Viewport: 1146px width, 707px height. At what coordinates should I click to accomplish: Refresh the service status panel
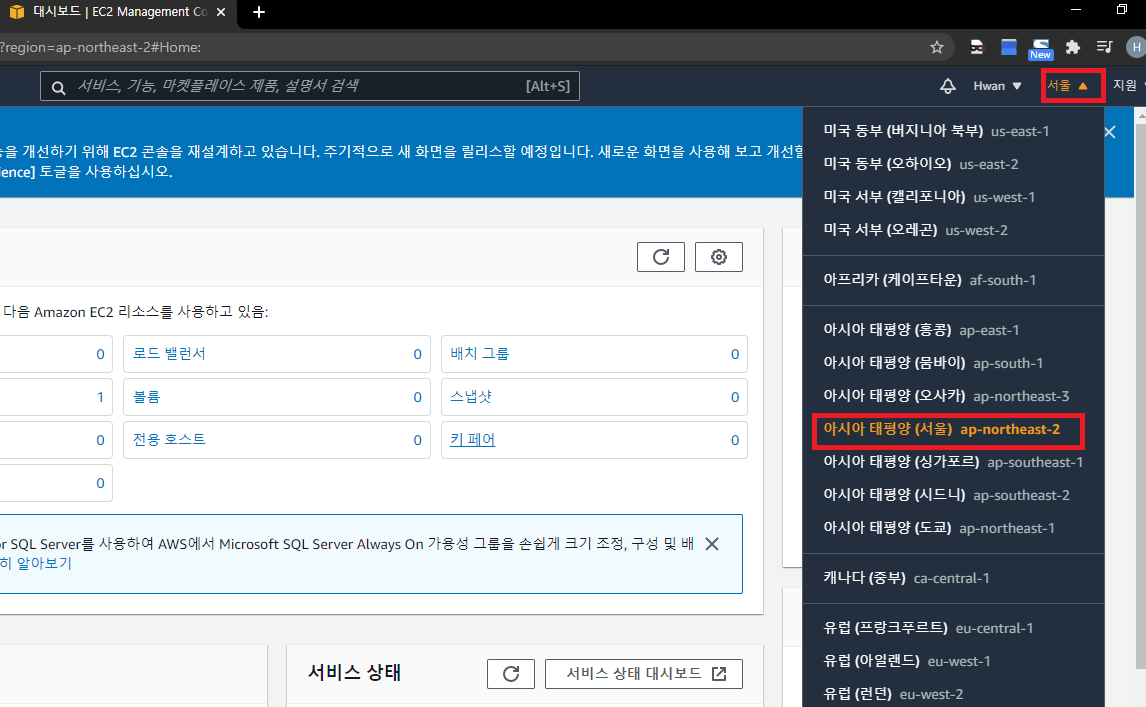[x=511, y=673]
